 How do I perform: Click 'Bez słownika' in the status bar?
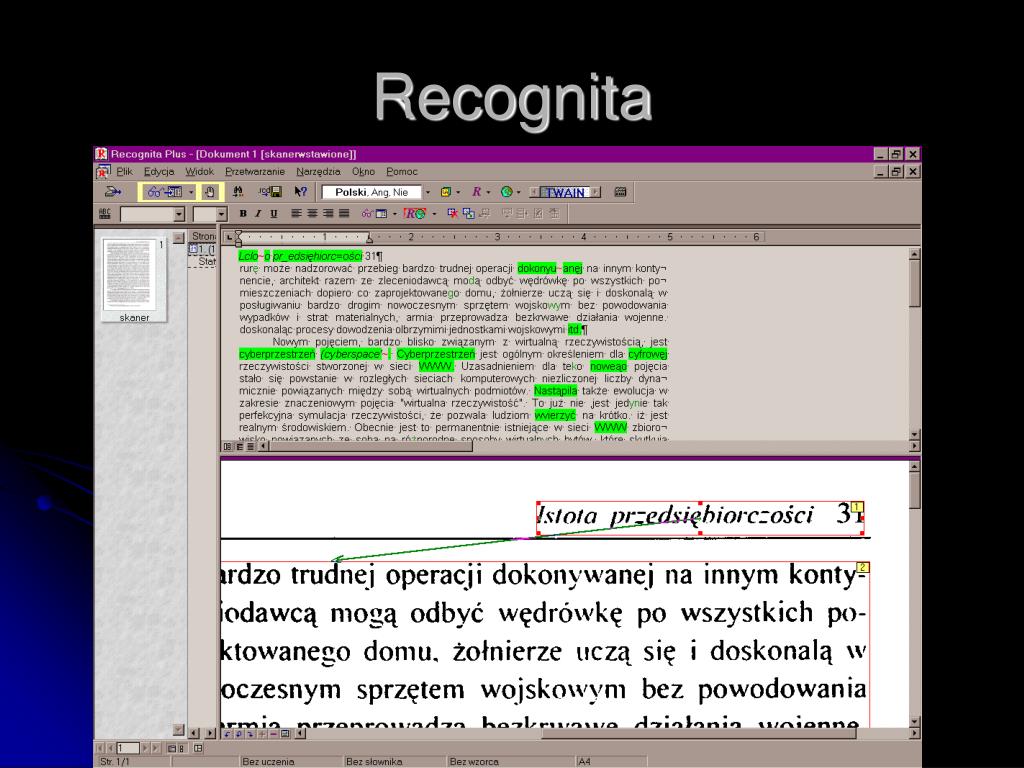point(374,761)
